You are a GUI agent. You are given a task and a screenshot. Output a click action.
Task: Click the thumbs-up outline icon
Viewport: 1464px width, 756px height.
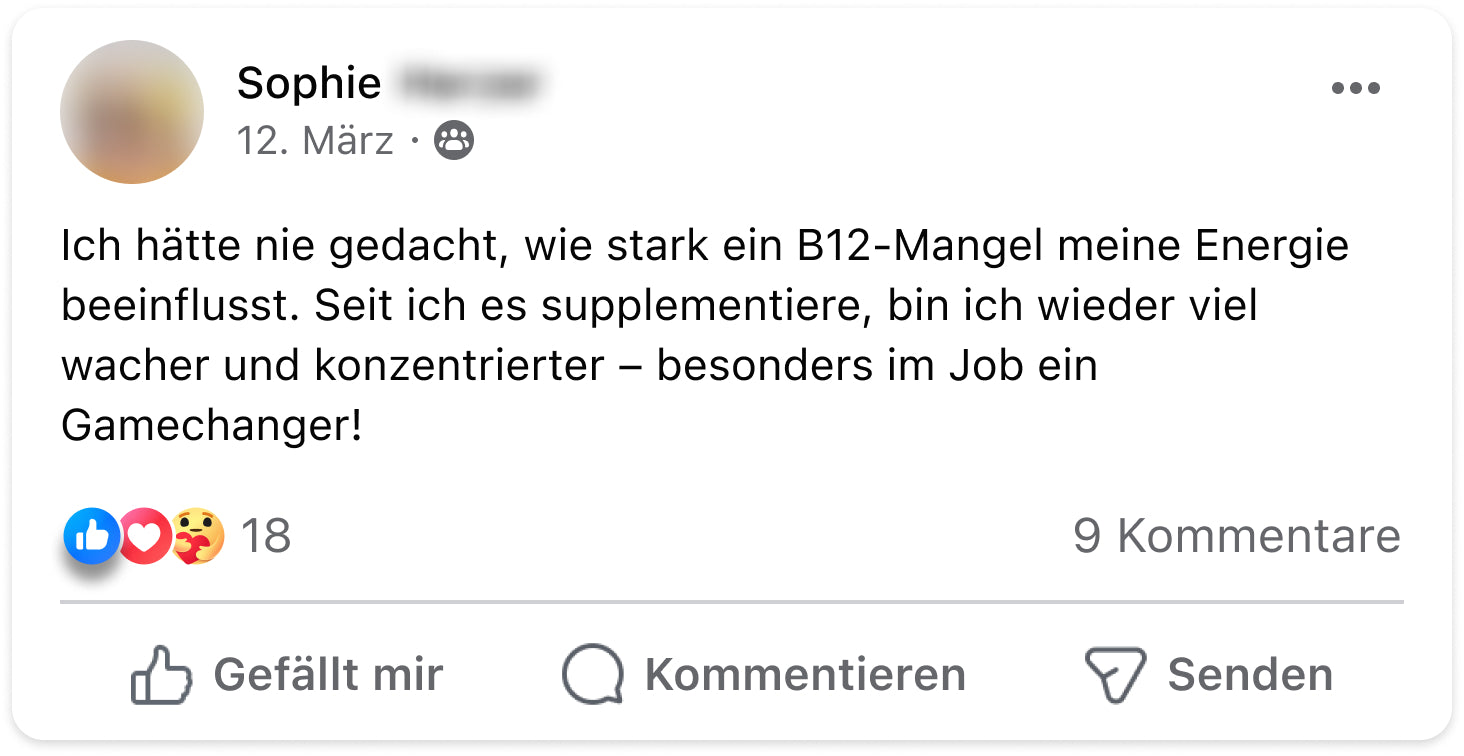[161, 675]
